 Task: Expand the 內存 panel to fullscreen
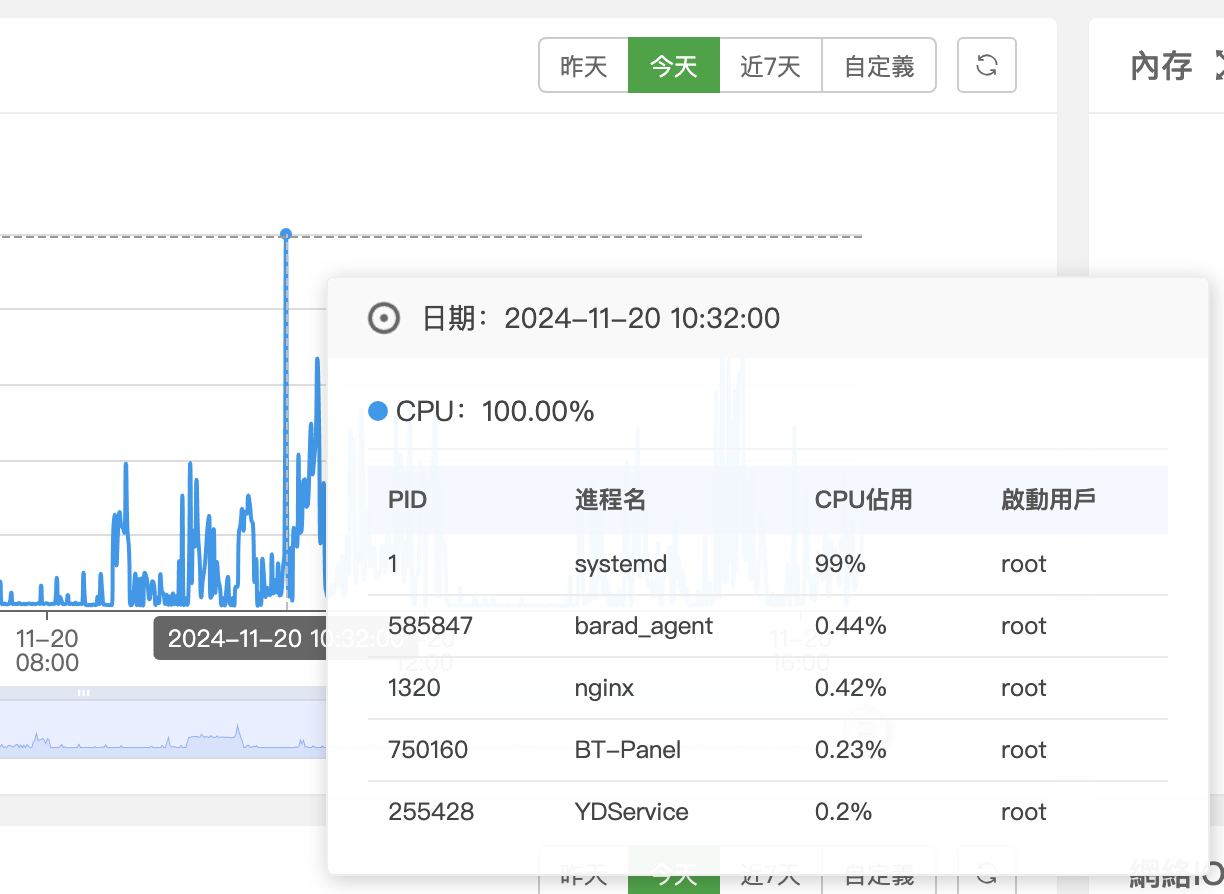click(1218, 67)
